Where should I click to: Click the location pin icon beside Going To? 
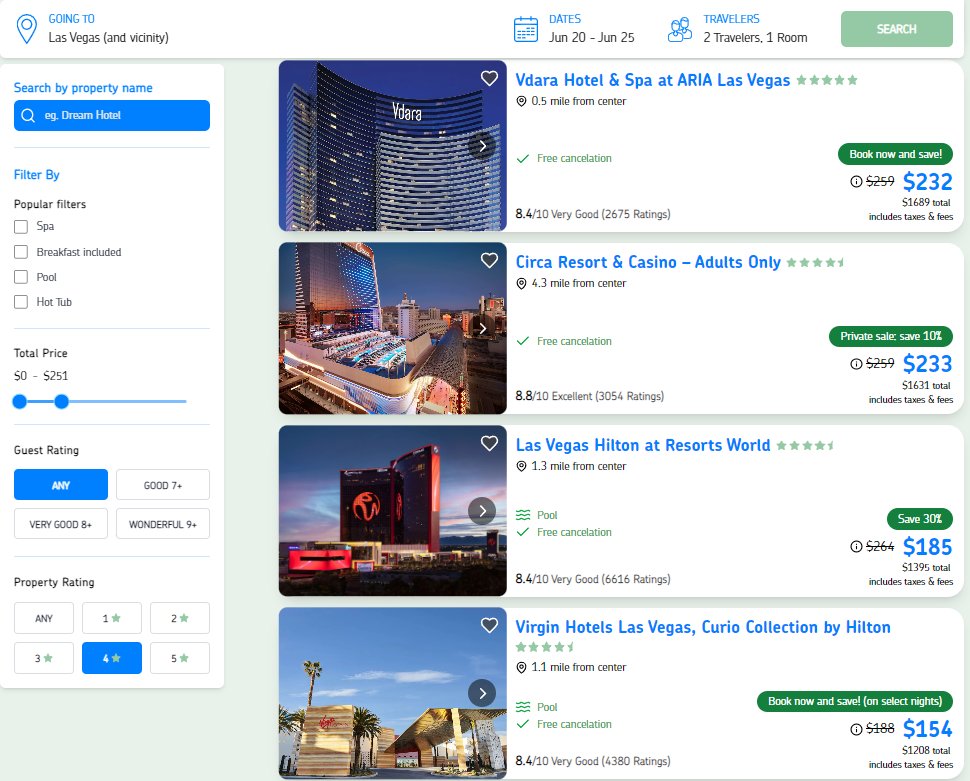(27, 29)
